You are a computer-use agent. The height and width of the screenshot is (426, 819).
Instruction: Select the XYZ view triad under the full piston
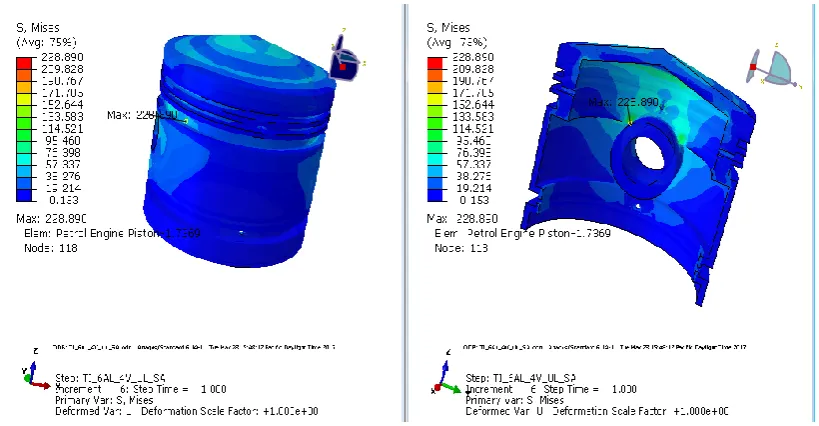36,371
